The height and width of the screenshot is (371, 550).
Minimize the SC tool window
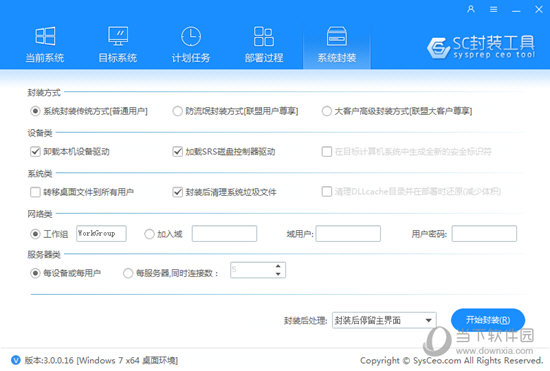tap(516, 10)
